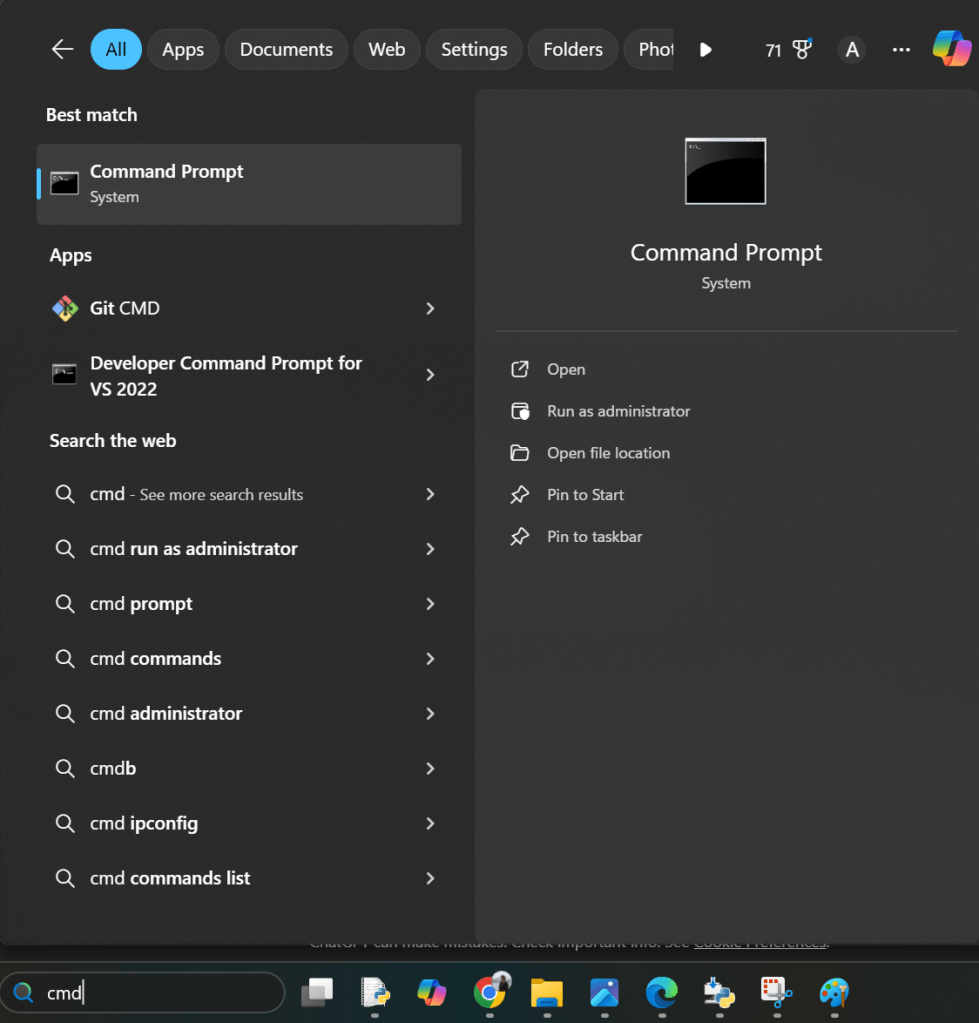This screenshot has height=1023, width=979.
Task: Open Copilot from search header
Action: click(950, 49)
